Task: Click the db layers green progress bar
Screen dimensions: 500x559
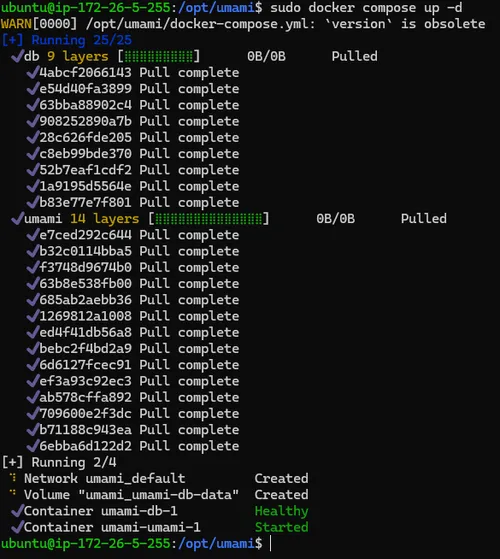Action: coord(159,56)
